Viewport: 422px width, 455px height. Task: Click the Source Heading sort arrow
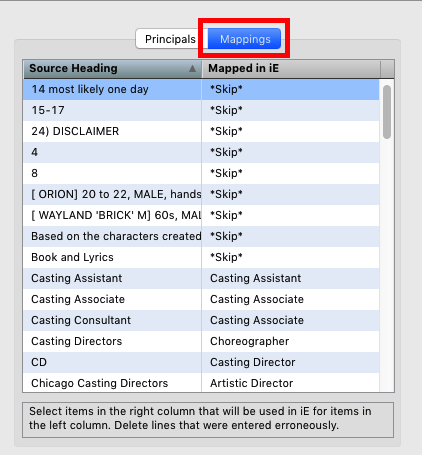(192, 68)
